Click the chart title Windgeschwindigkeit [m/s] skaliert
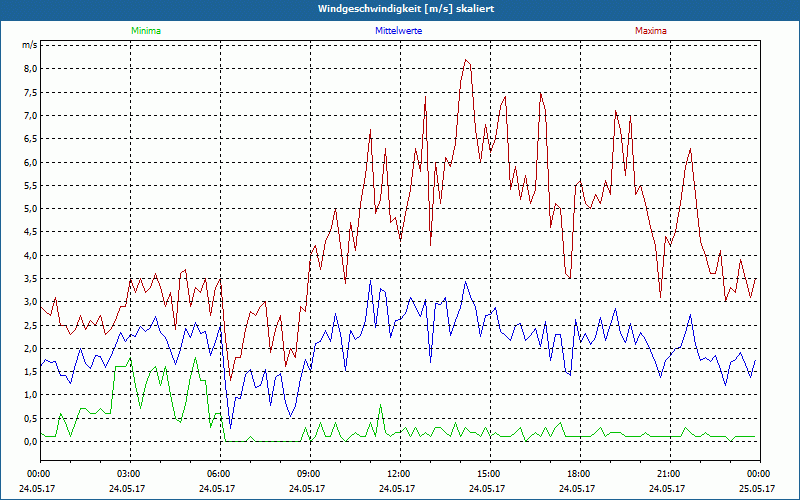 pyautogui.click(x=406, y=9)
